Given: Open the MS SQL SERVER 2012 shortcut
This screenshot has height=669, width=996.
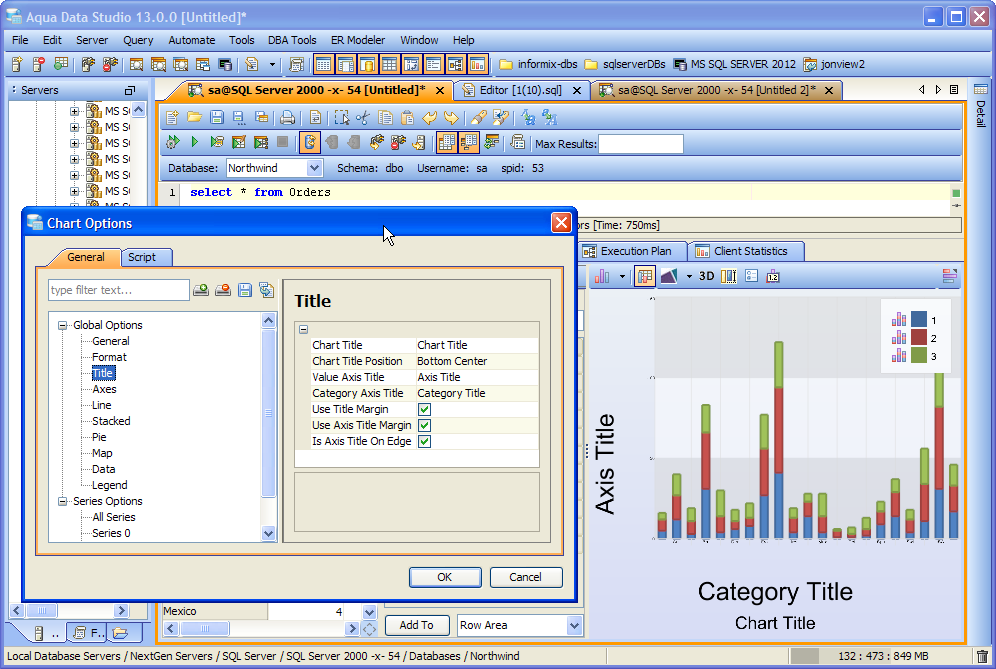Looking at the screenshot, I should point(734,64).
